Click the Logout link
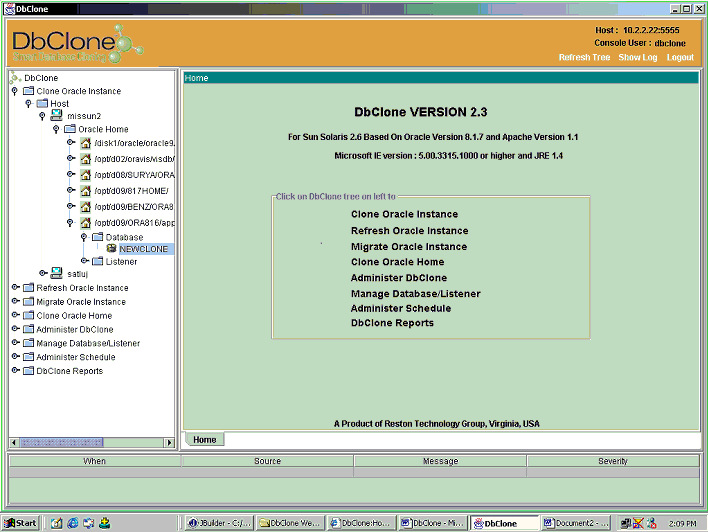Image resolution: width=708 pixels, height=532 pixels. pyautogui.click(x=680, y=57)
